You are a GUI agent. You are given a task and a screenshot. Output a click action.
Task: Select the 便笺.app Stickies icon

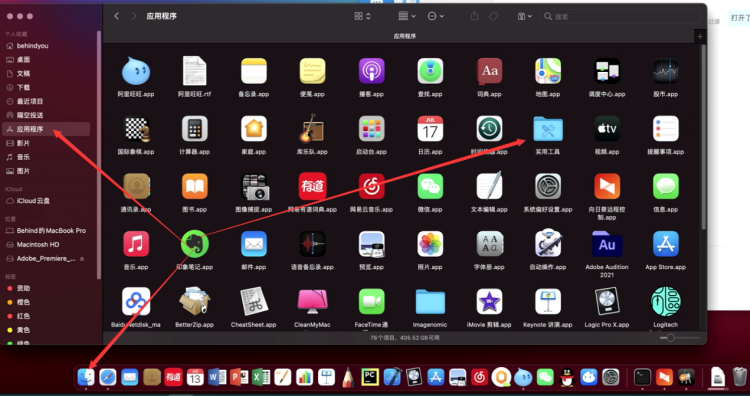(312, 71)
